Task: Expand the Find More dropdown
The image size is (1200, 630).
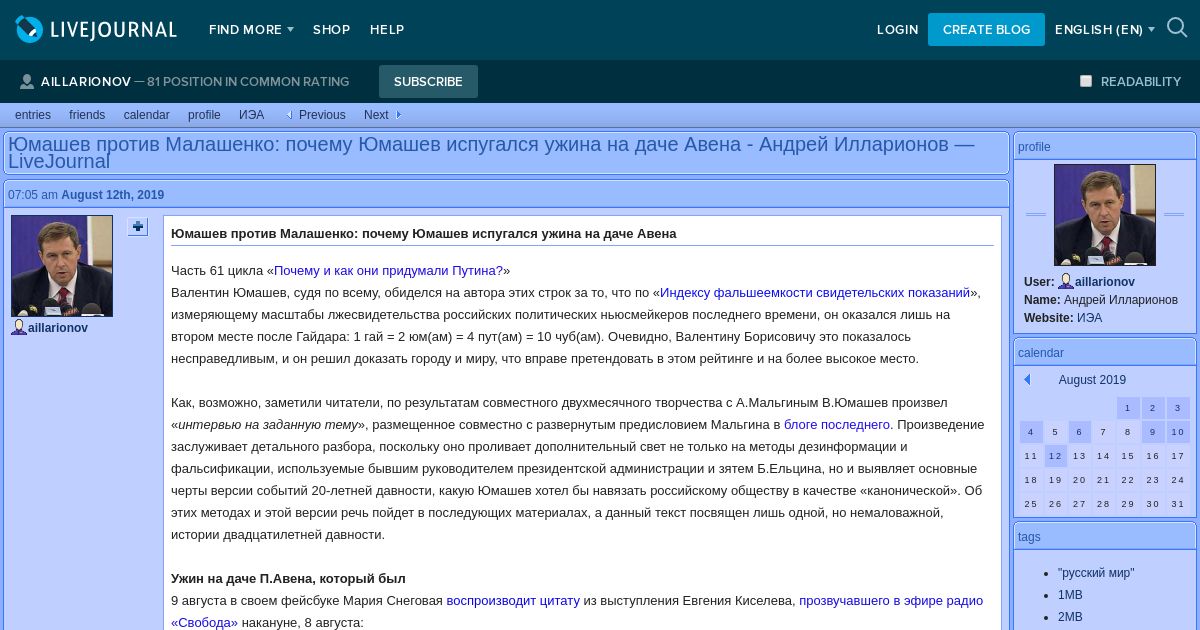Action: (251, 30)
